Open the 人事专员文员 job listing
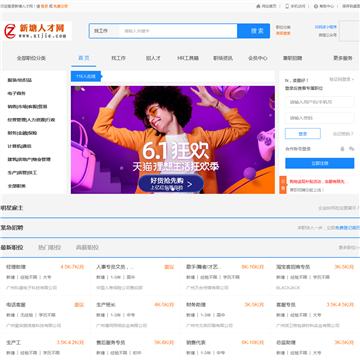Image resolution: width=360 pixels, height=360 pixels. pos(115,267)
